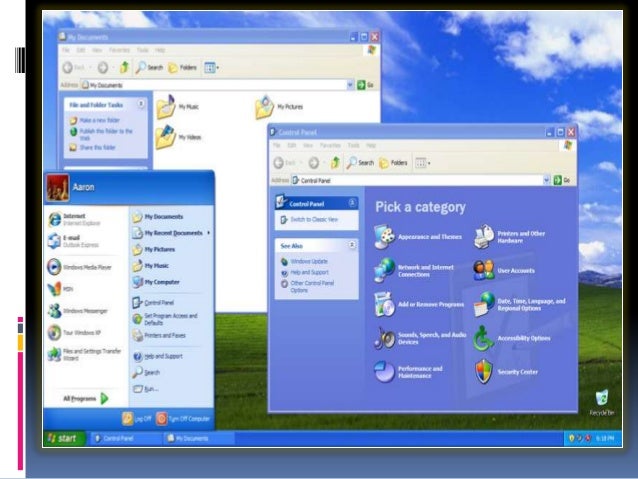This screenshot has height=479, width=638.
Task: Open Tools menu in Control Panel window
Action: click(x=353, y=145)
